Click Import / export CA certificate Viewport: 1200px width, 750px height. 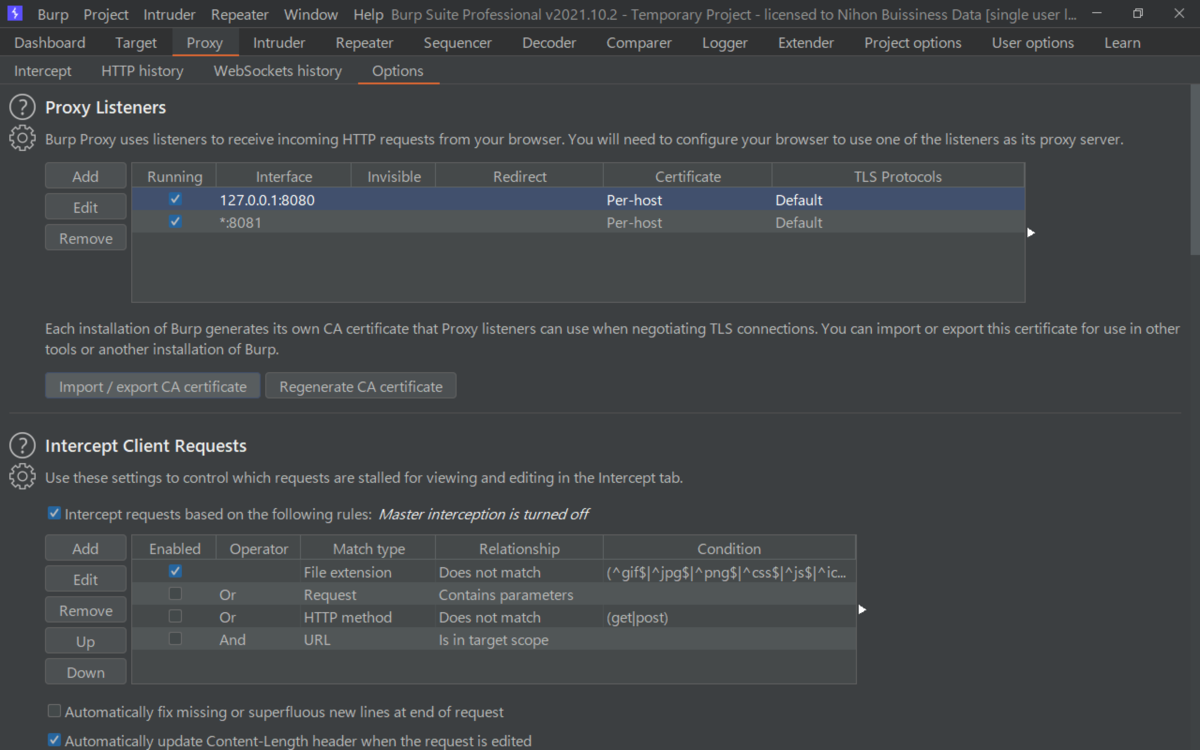pyautogui.click(x=153, y=386)
